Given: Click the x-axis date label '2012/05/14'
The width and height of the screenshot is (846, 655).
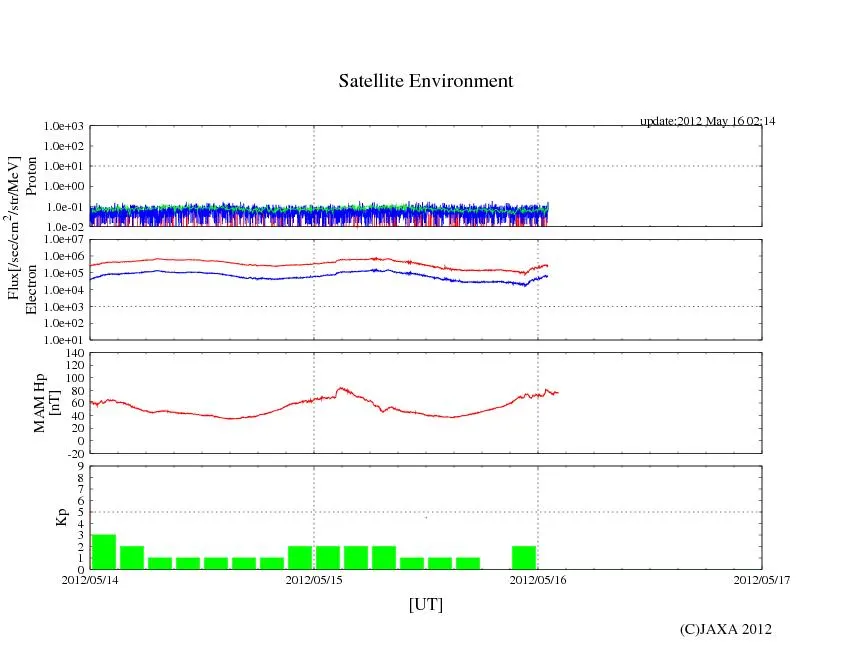Looking at the screenshot, I should click(90, 580).
